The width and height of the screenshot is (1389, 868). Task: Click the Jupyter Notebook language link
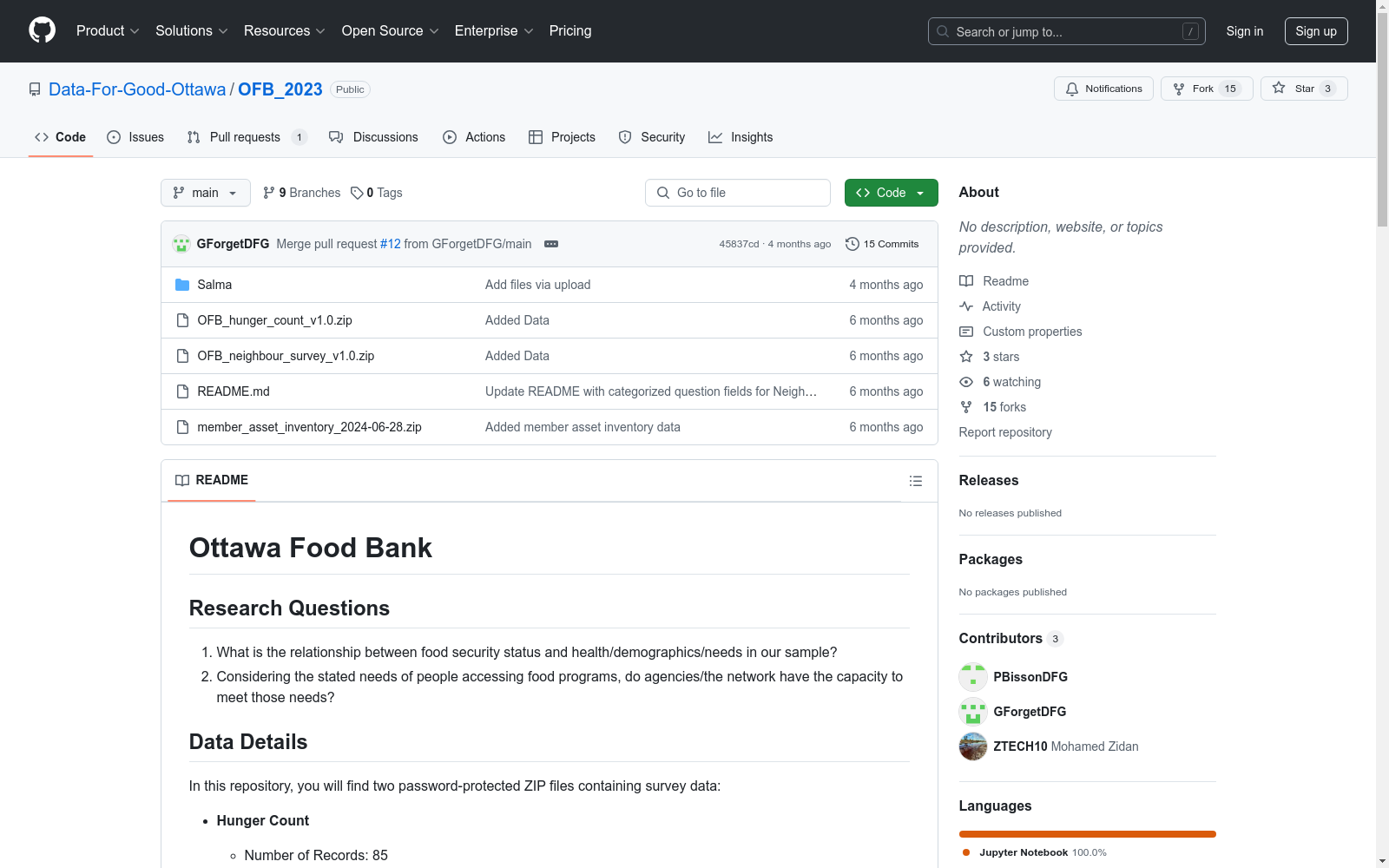(x=1034, y=852)
